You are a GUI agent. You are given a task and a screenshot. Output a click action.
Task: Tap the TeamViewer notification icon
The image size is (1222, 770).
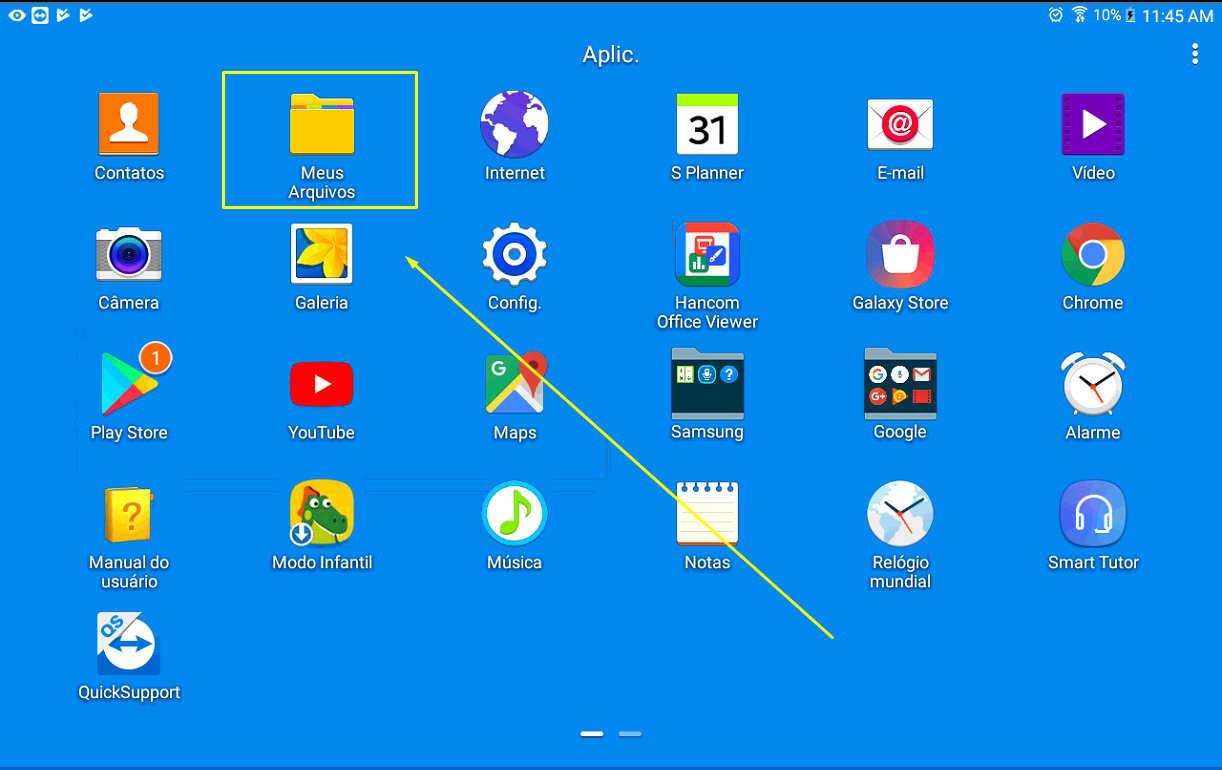(40, 15)
